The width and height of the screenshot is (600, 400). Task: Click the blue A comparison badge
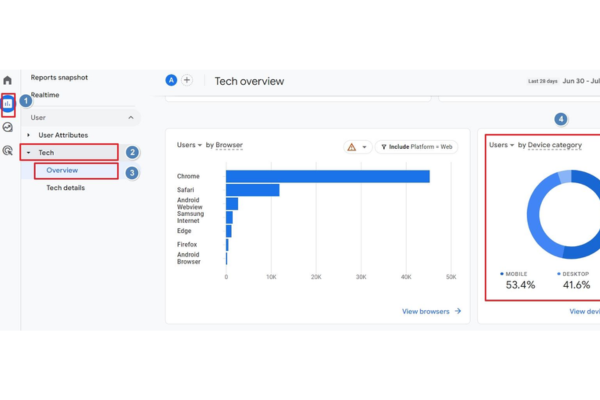[171, 80]
